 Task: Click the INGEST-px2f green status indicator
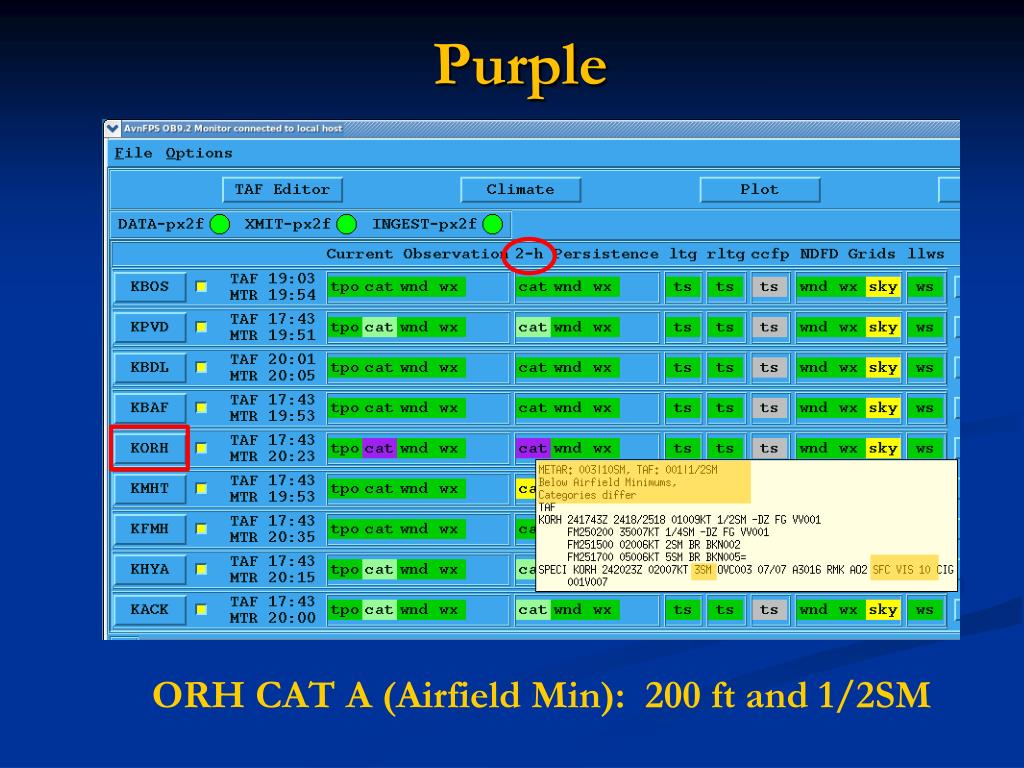pos(493,224)
